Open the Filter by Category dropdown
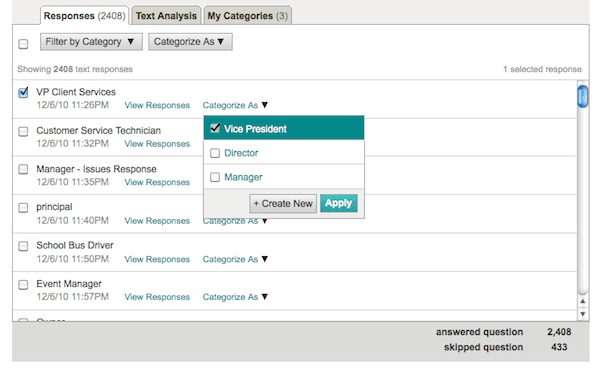The height and width of the screenshot is (377, 600). tap(91, 41)
